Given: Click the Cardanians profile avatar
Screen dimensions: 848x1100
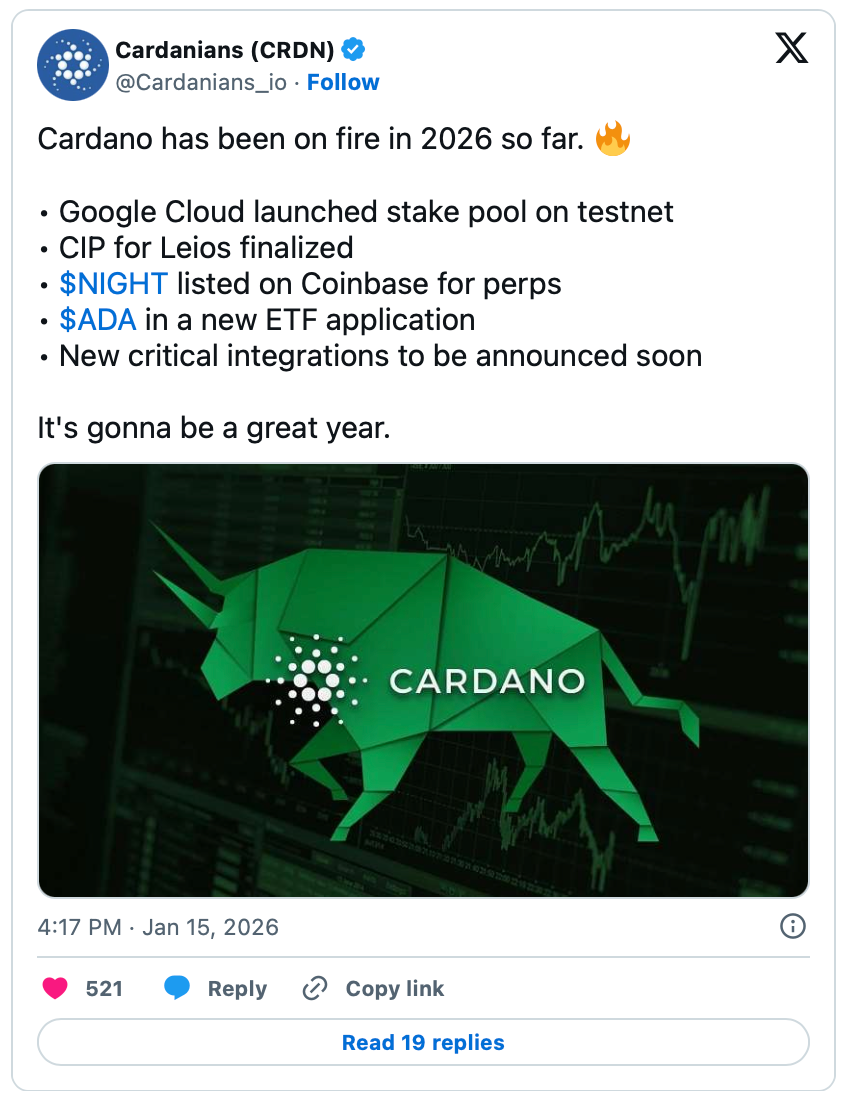Looking at the screenshot, I should (72, 64).
